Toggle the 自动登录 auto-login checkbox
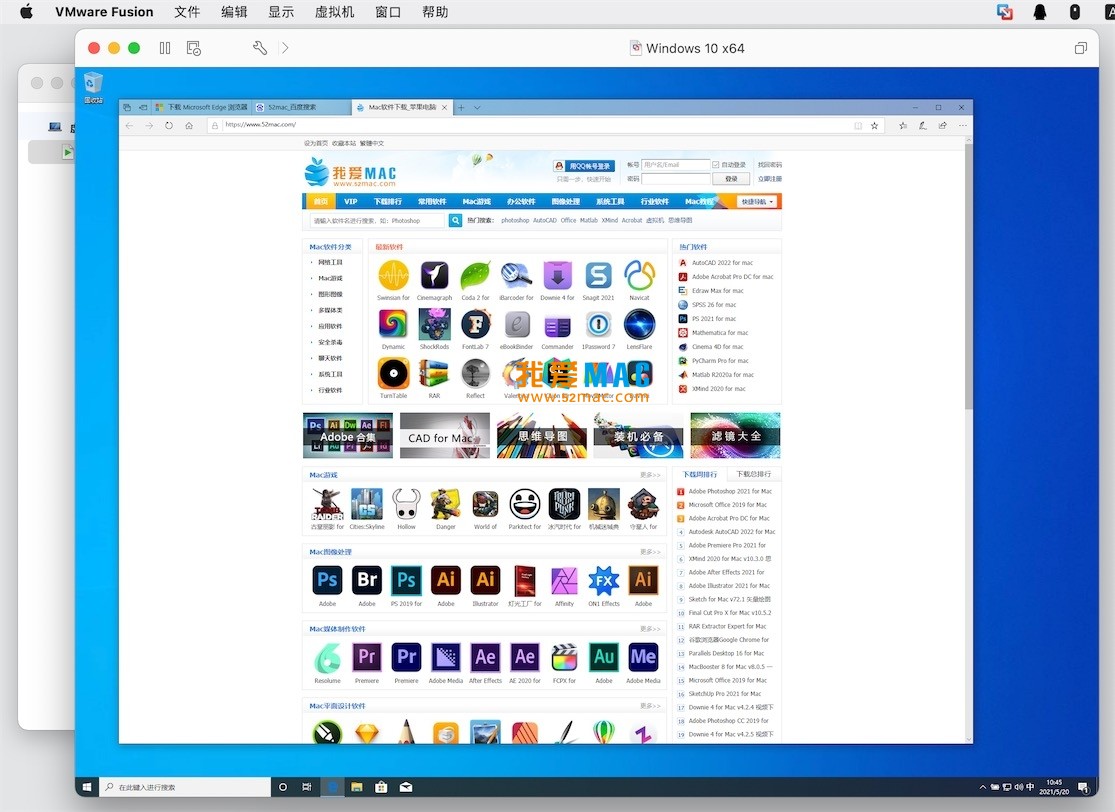Screen dimensions: 1115x812 click(x=715, y=165)
